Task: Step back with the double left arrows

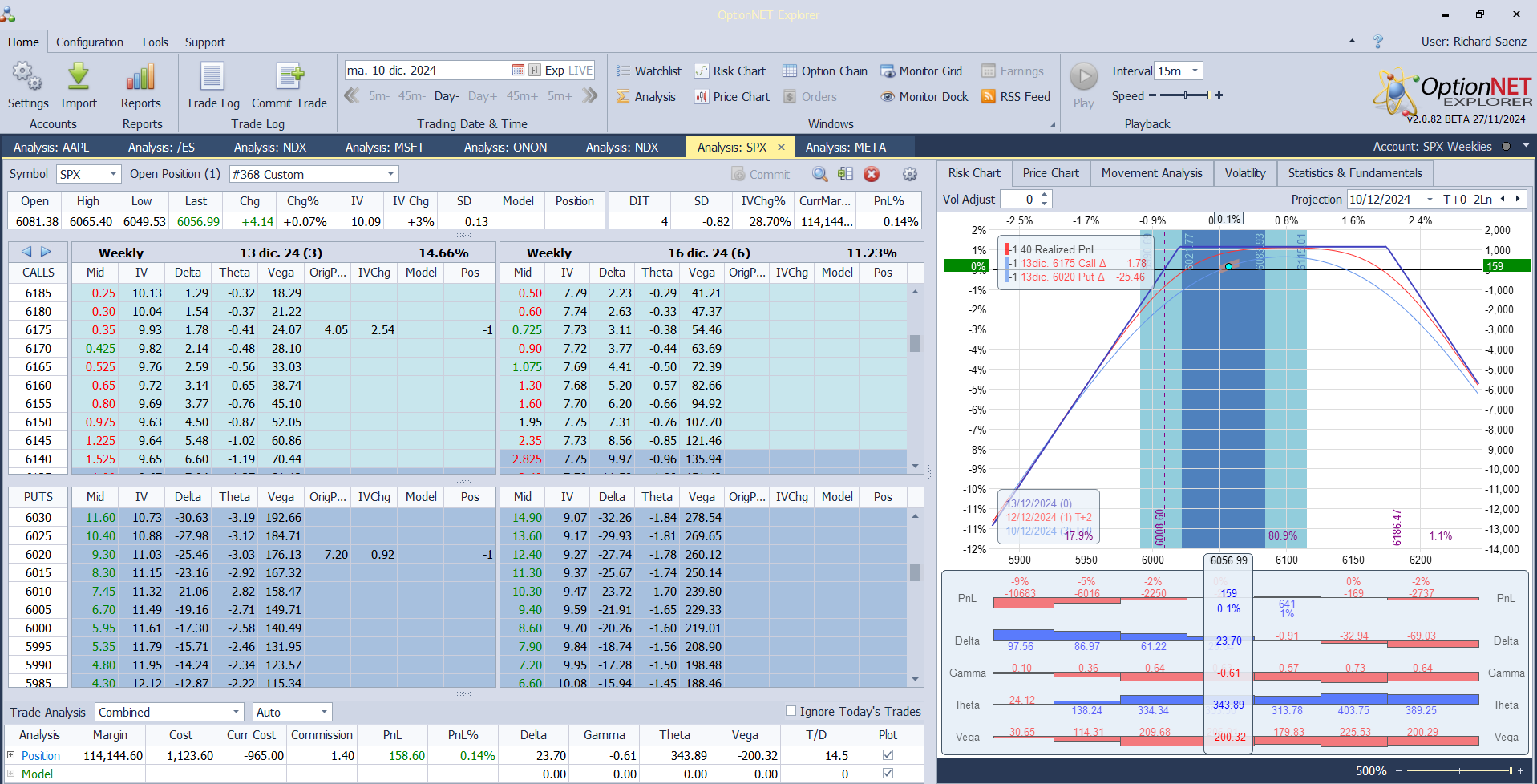Action: click(351, 96)
